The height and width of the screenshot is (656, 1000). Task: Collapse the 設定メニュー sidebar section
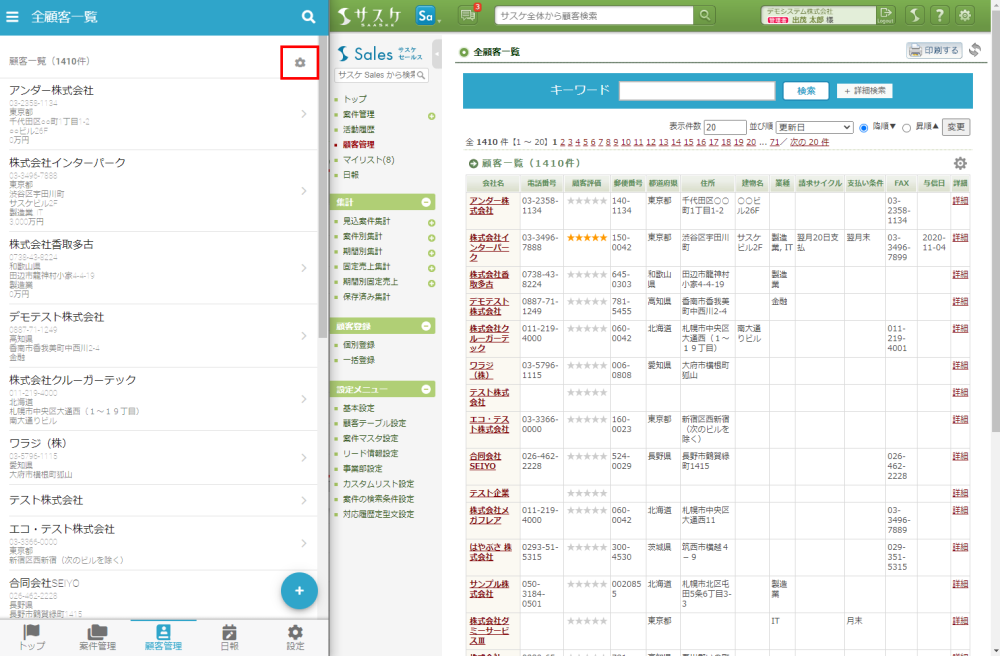[x=427, y=389]
